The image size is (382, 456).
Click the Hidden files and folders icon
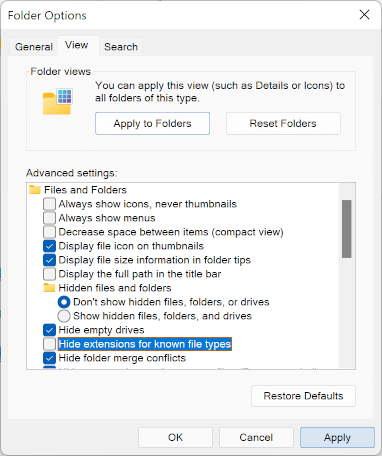click(49, 288)
